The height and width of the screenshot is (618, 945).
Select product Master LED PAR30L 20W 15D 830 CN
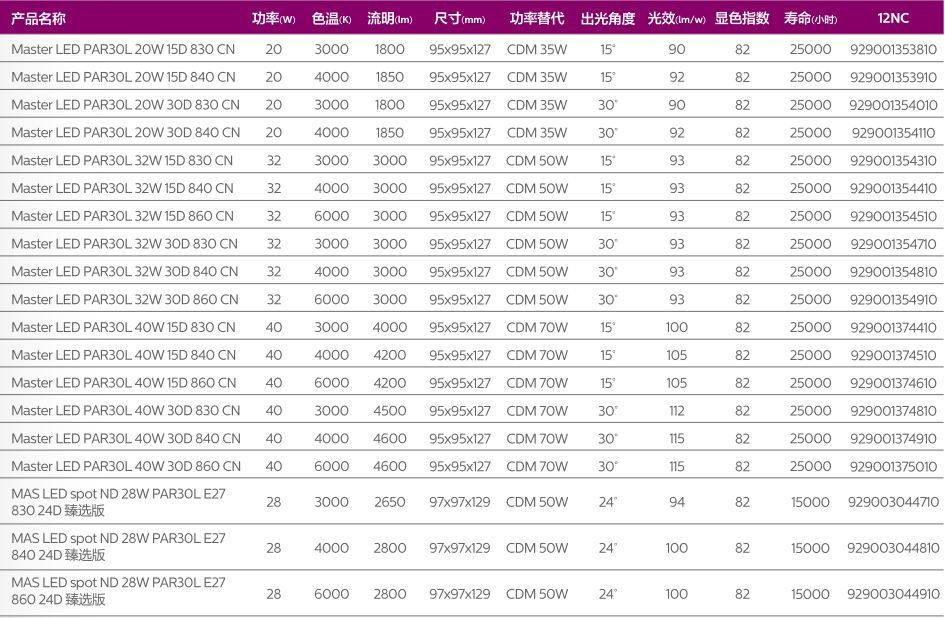(122, 49)
